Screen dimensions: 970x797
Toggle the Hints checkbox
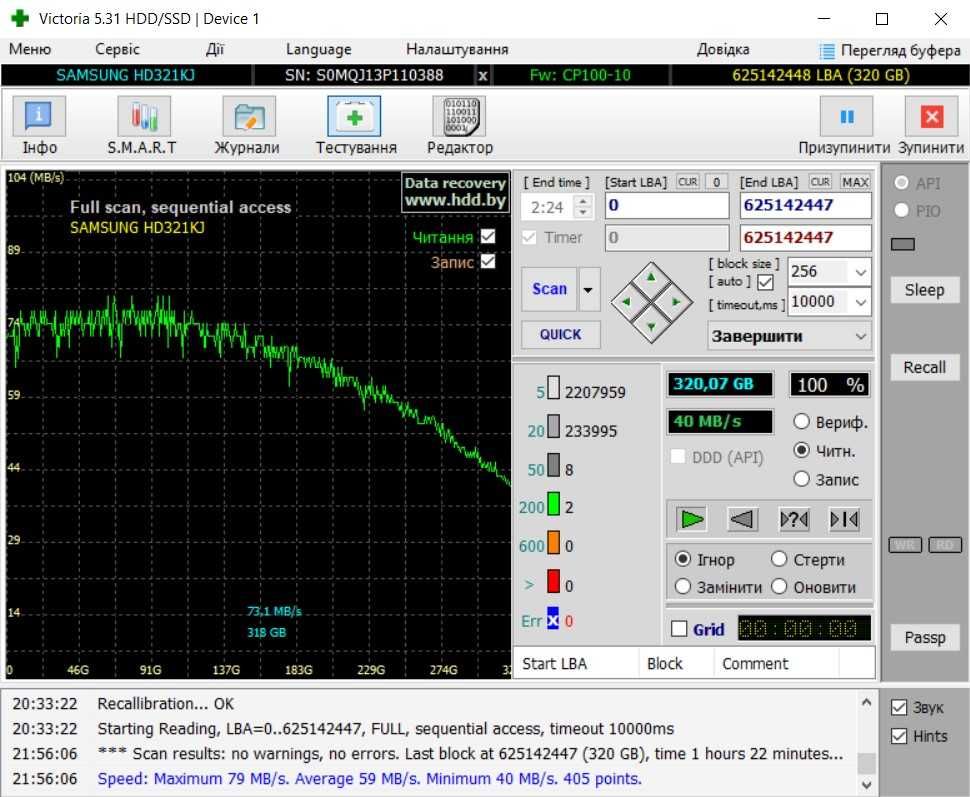pos(899,736)
